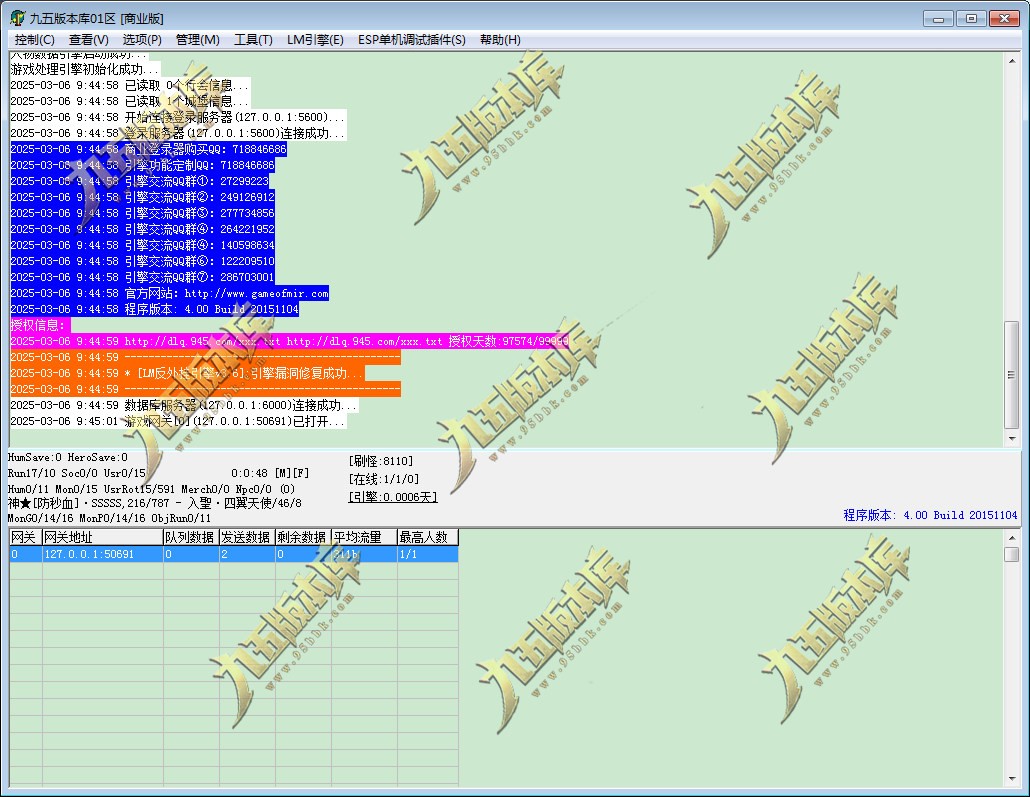Open the 选项(P) menu
Screen dimensions: 1030x797
(142, 40)
